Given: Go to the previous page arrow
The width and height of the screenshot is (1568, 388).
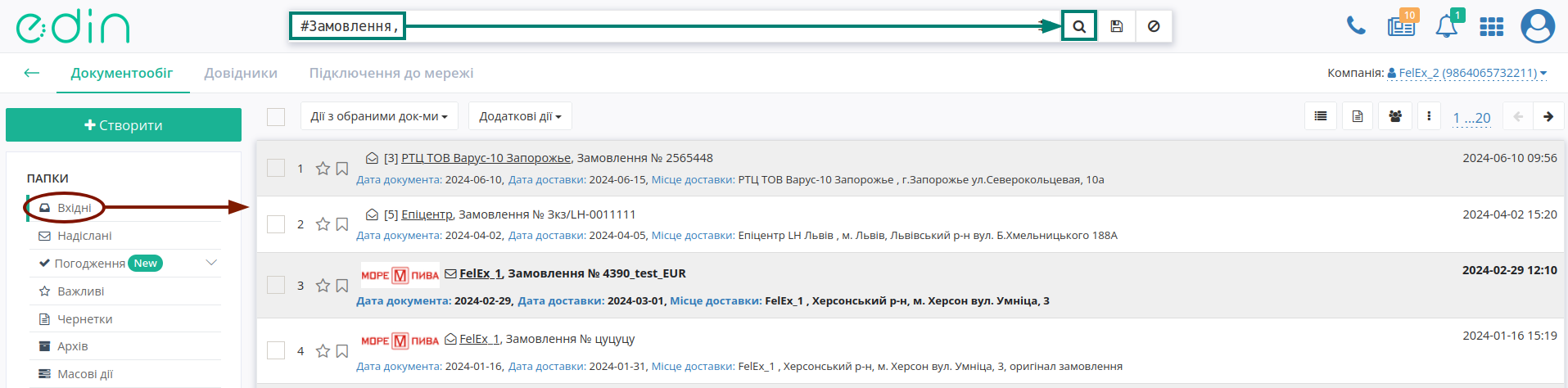Looking at the screenshot, I should pyautogui.click(x=1518, y=116).
